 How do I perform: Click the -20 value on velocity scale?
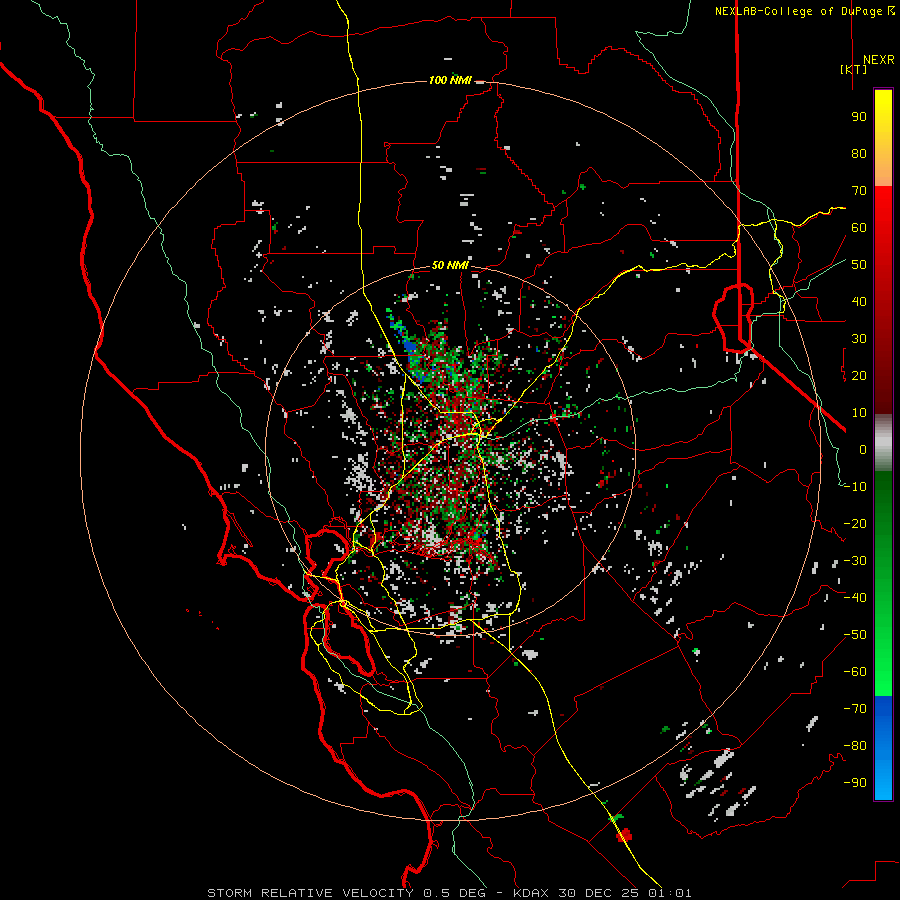coord(855,524)
